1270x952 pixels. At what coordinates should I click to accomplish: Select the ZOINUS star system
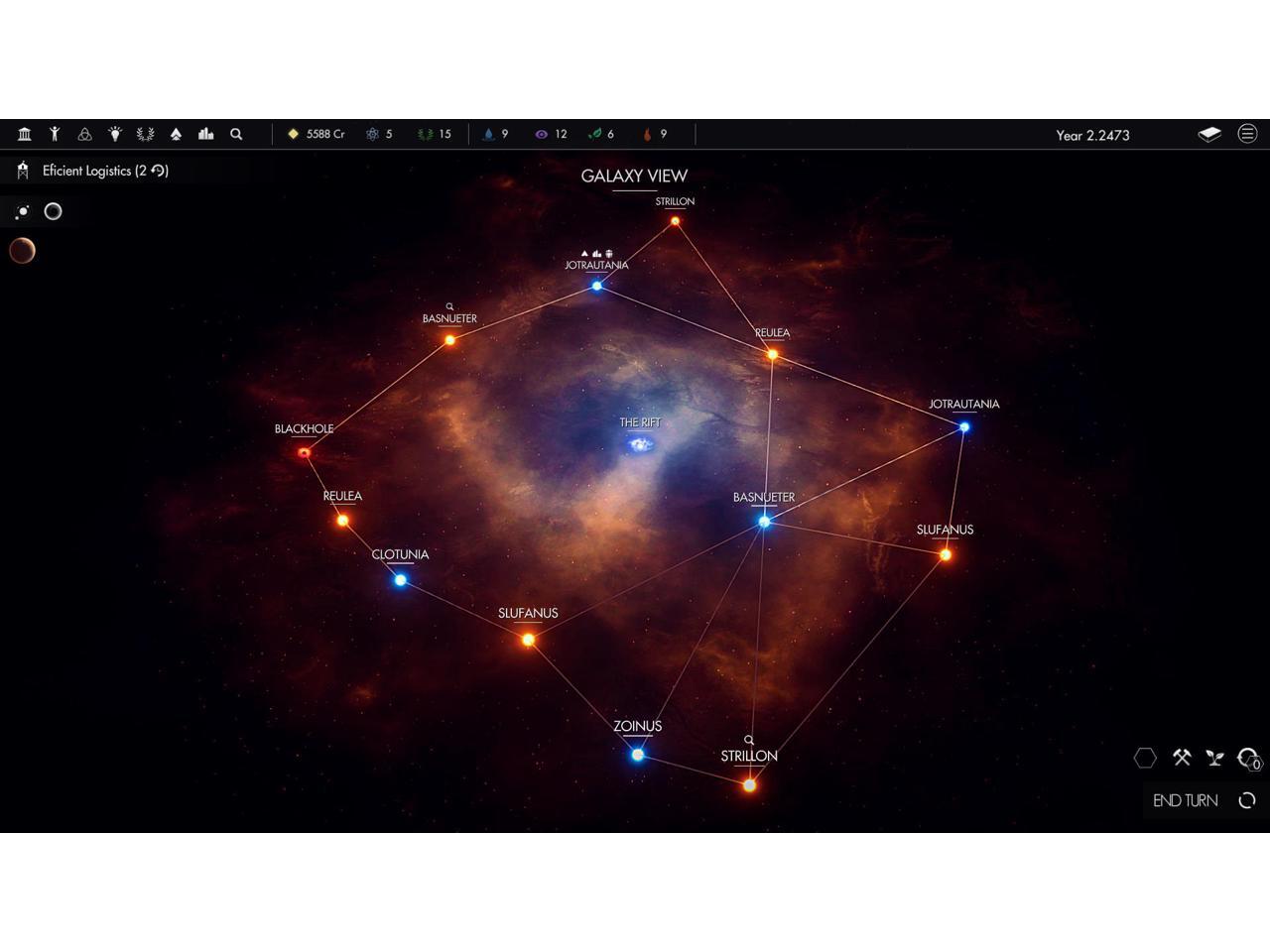[638, 755]
